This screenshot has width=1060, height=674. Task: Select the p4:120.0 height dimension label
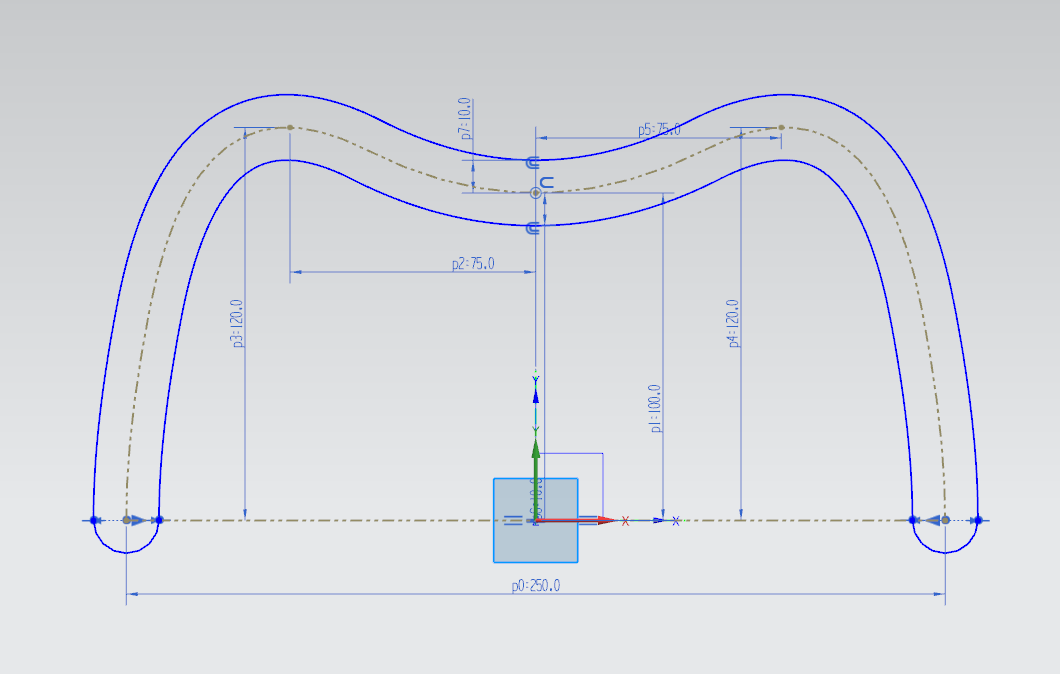click(x=733, y=324)
